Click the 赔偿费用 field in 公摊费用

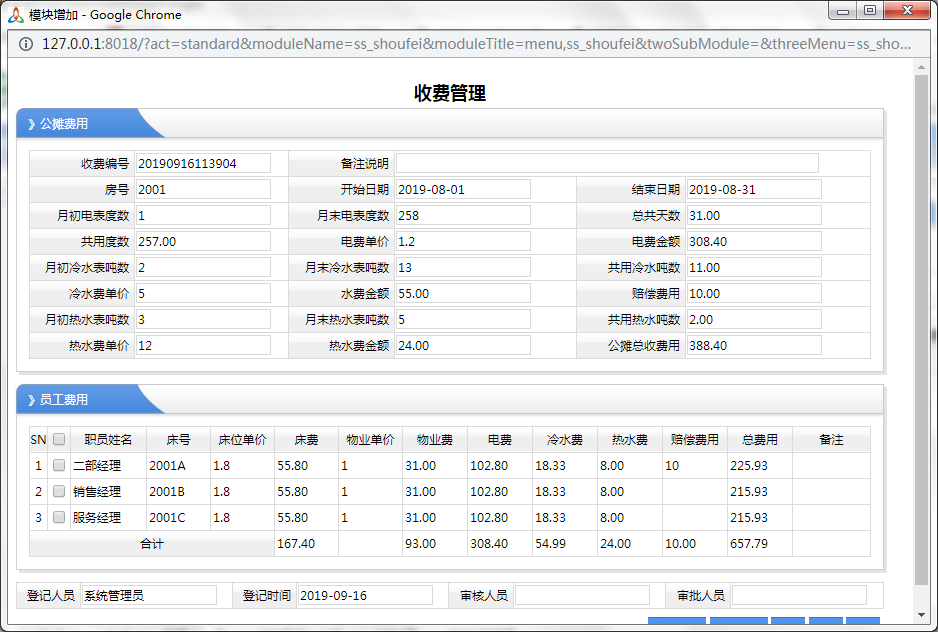pyautogui.click(x=753, y=293)
